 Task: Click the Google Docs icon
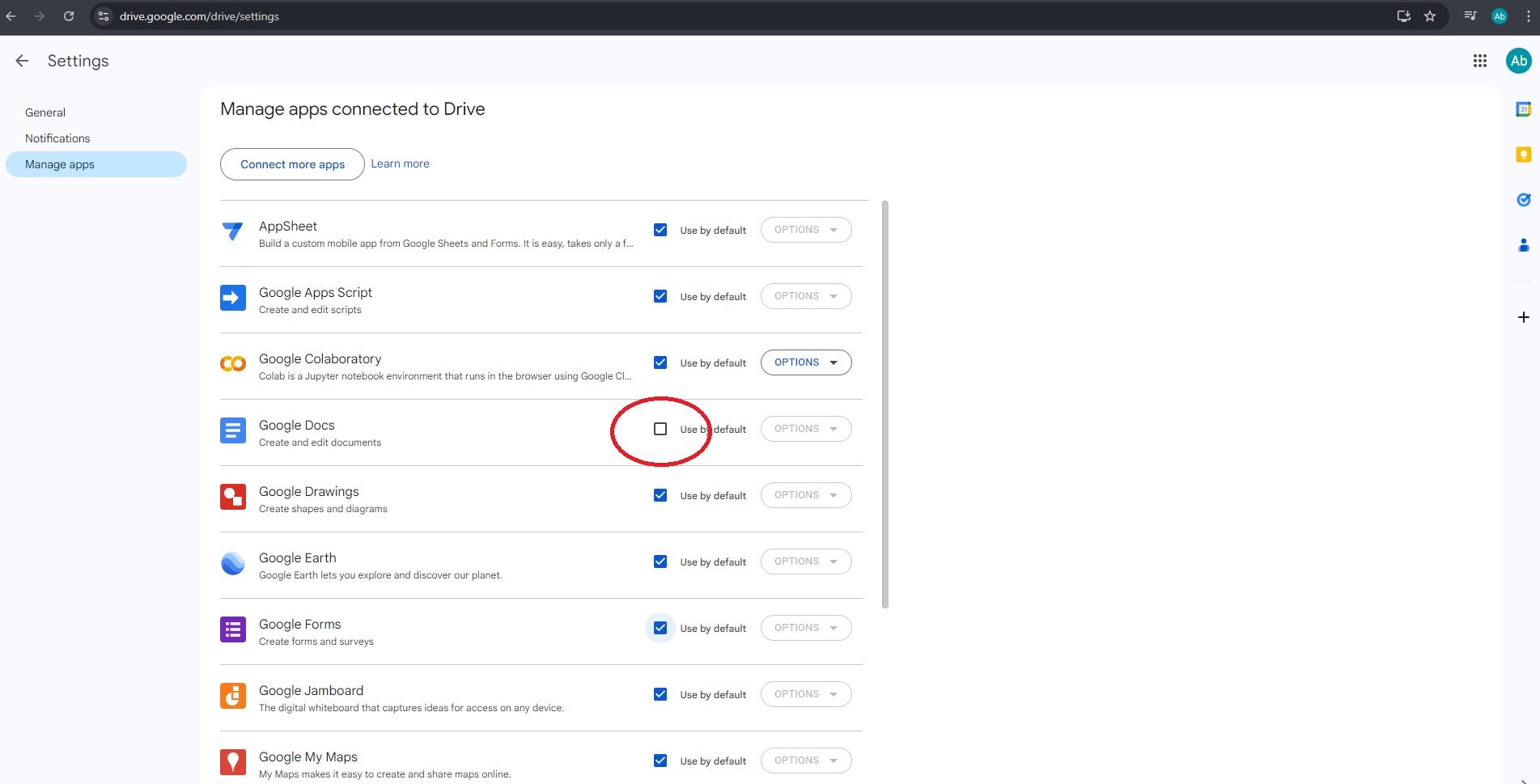tap(233, 430)
